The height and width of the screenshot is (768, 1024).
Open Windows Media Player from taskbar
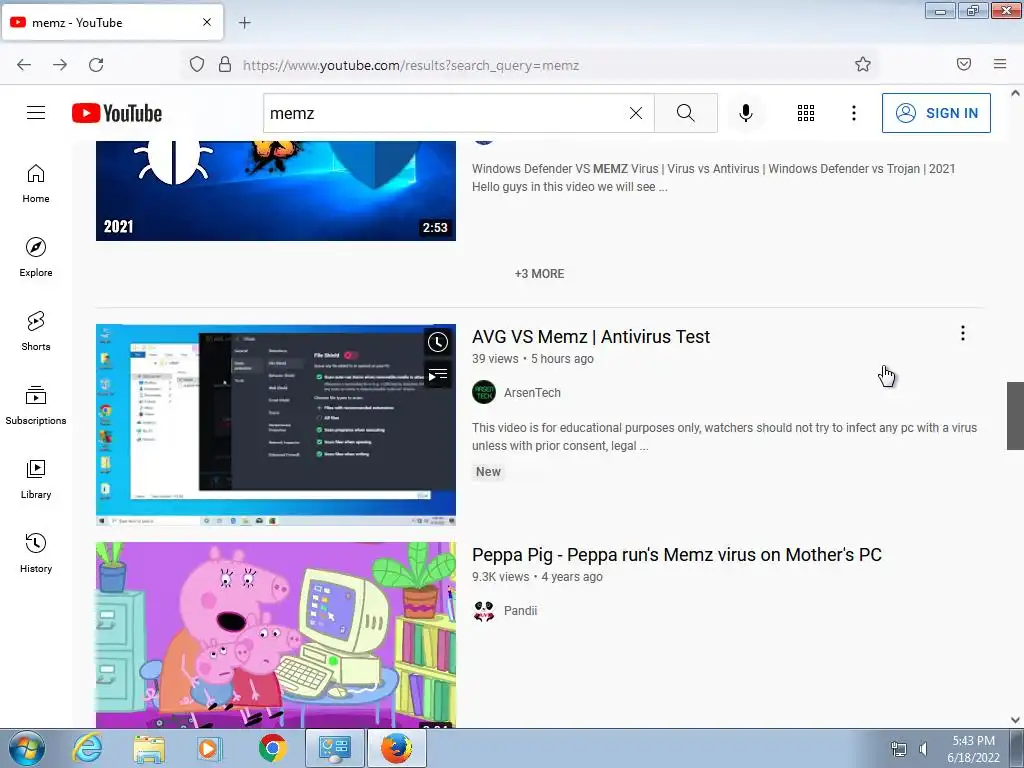point(210,748)
